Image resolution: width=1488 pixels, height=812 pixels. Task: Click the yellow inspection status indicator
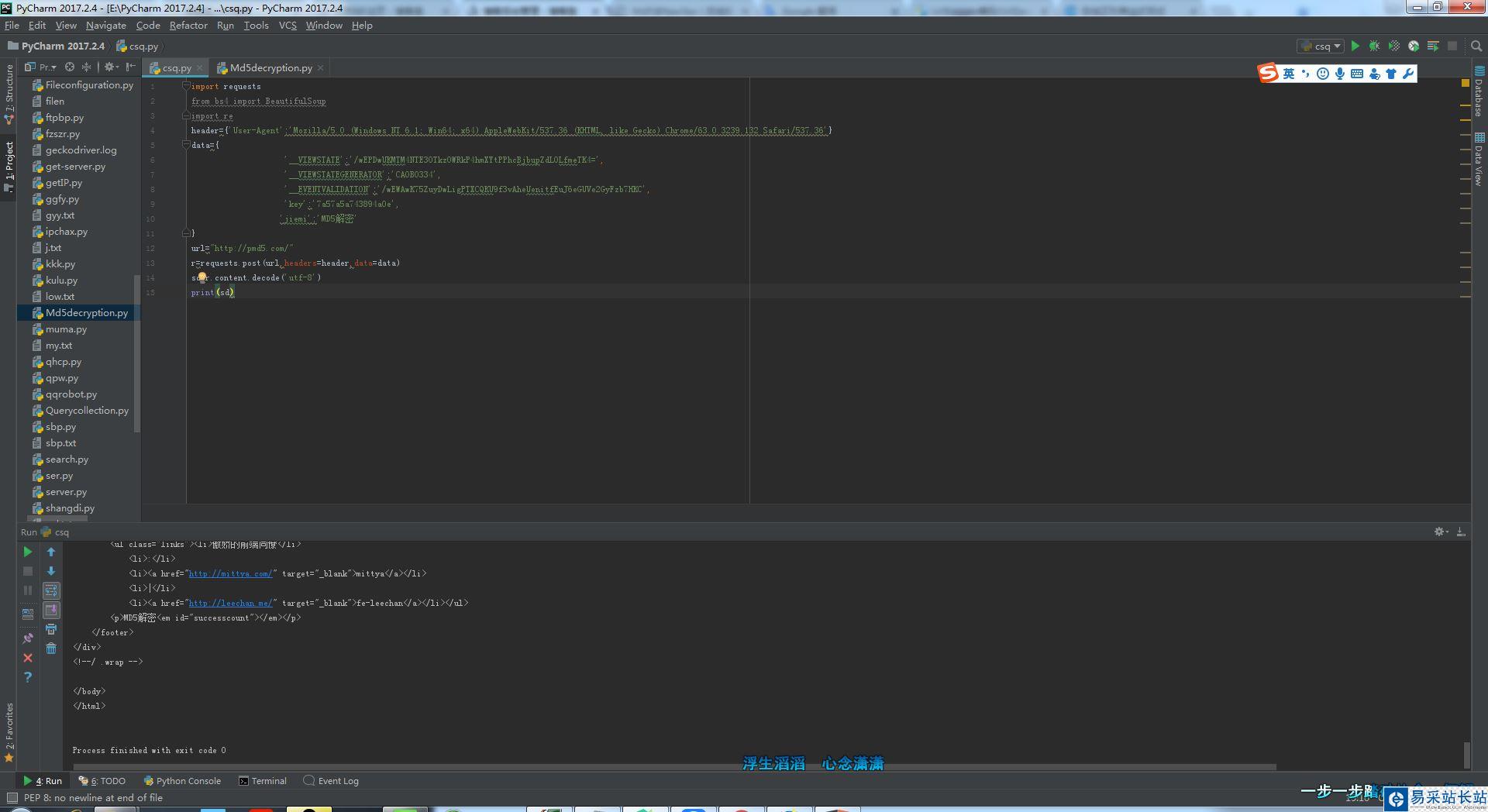tap(1465, 82)
